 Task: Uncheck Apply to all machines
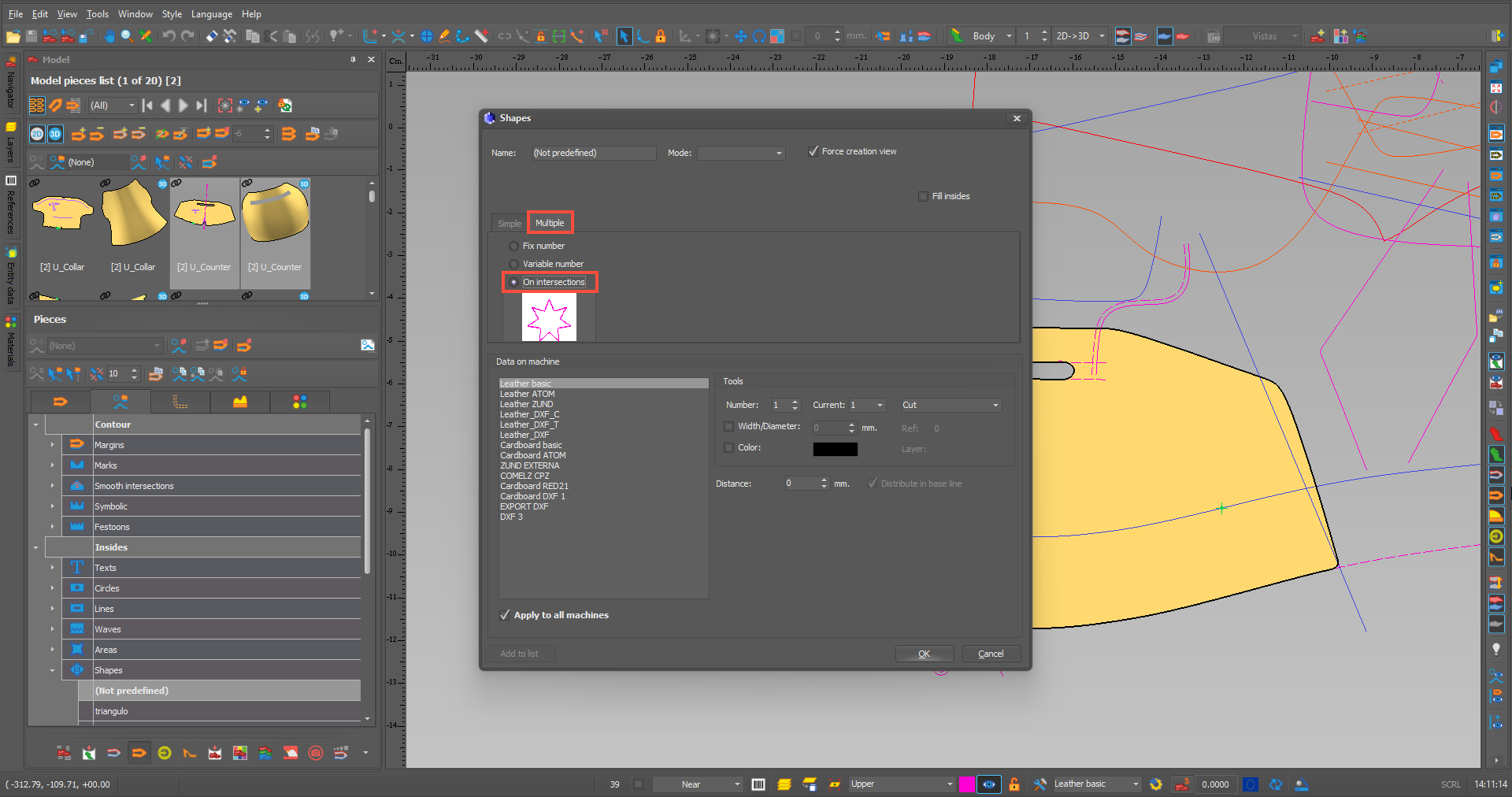tap(505, 615)
